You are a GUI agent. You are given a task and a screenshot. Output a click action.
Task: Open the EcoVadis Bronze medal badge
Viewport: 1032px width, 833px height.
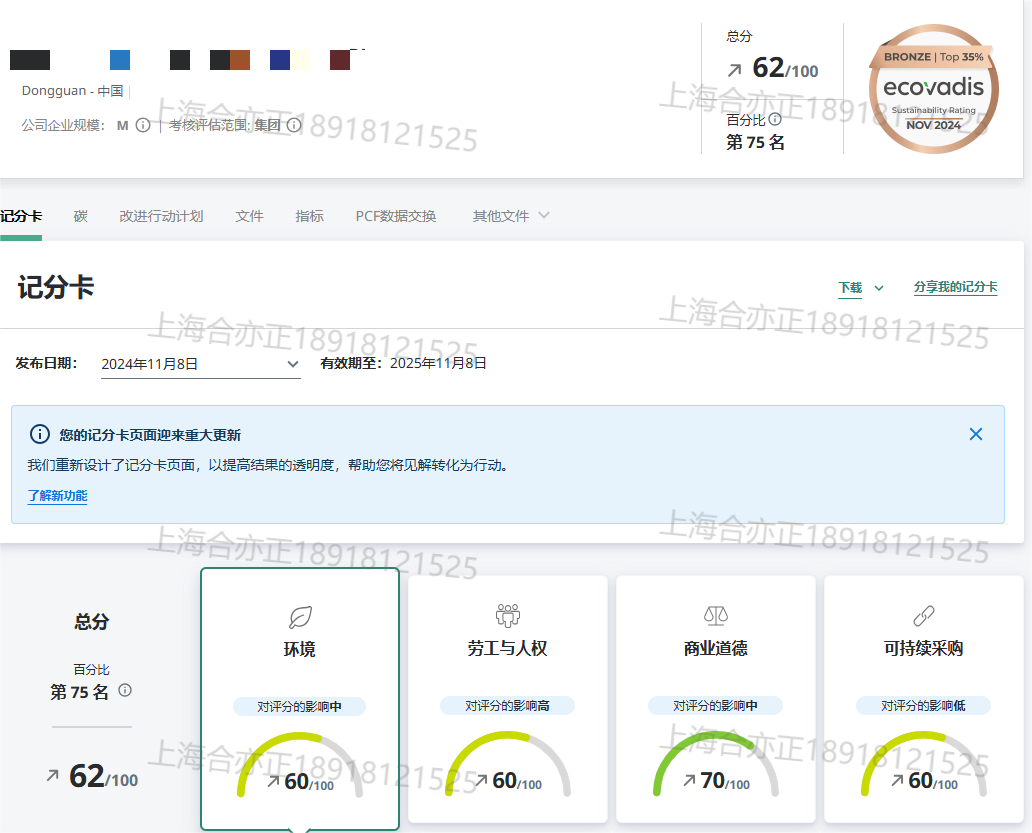(x=932, y=90)
